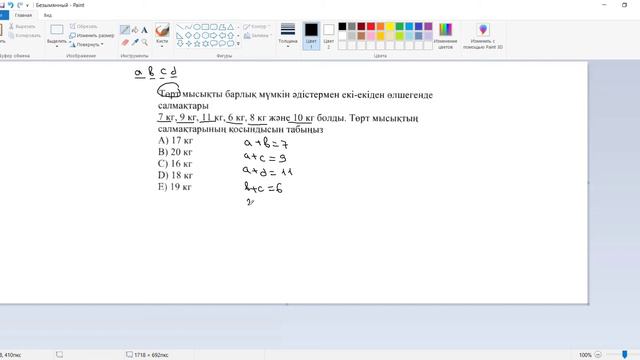Choose the Diamond shape
Viewport: 640px width, 360px height.
[188, 36]
